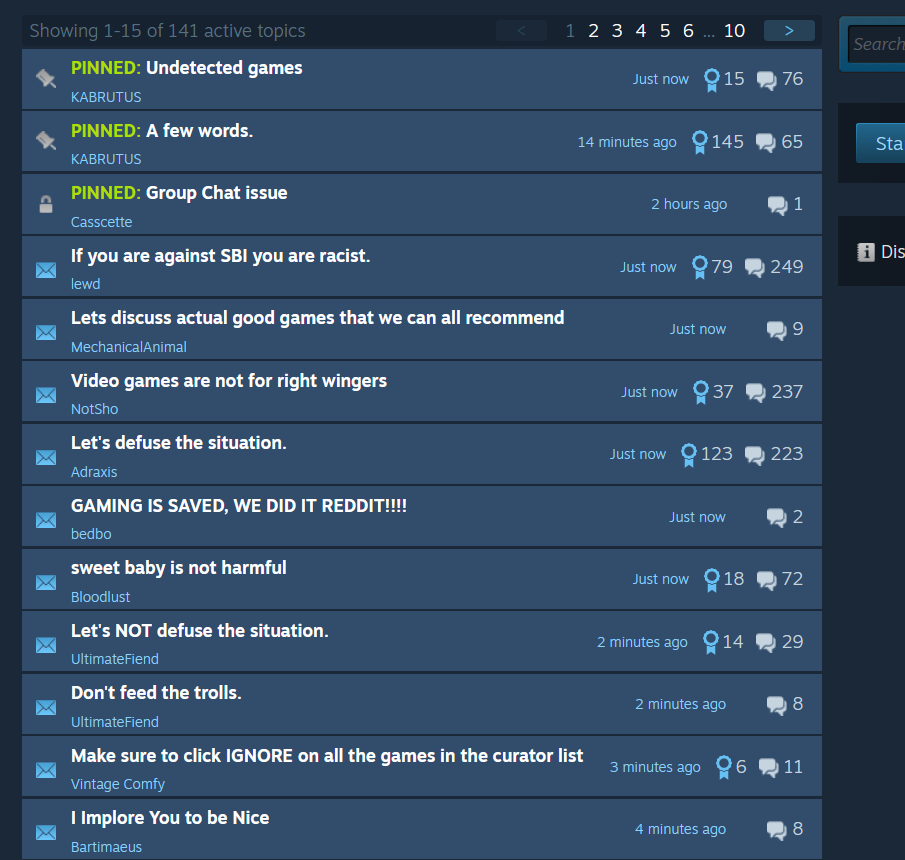Image resolution: width=905 pixels, height=860 pixels.
Task: View author KABRUTUS under Undetected games
Action: click(x=106, y=97)
